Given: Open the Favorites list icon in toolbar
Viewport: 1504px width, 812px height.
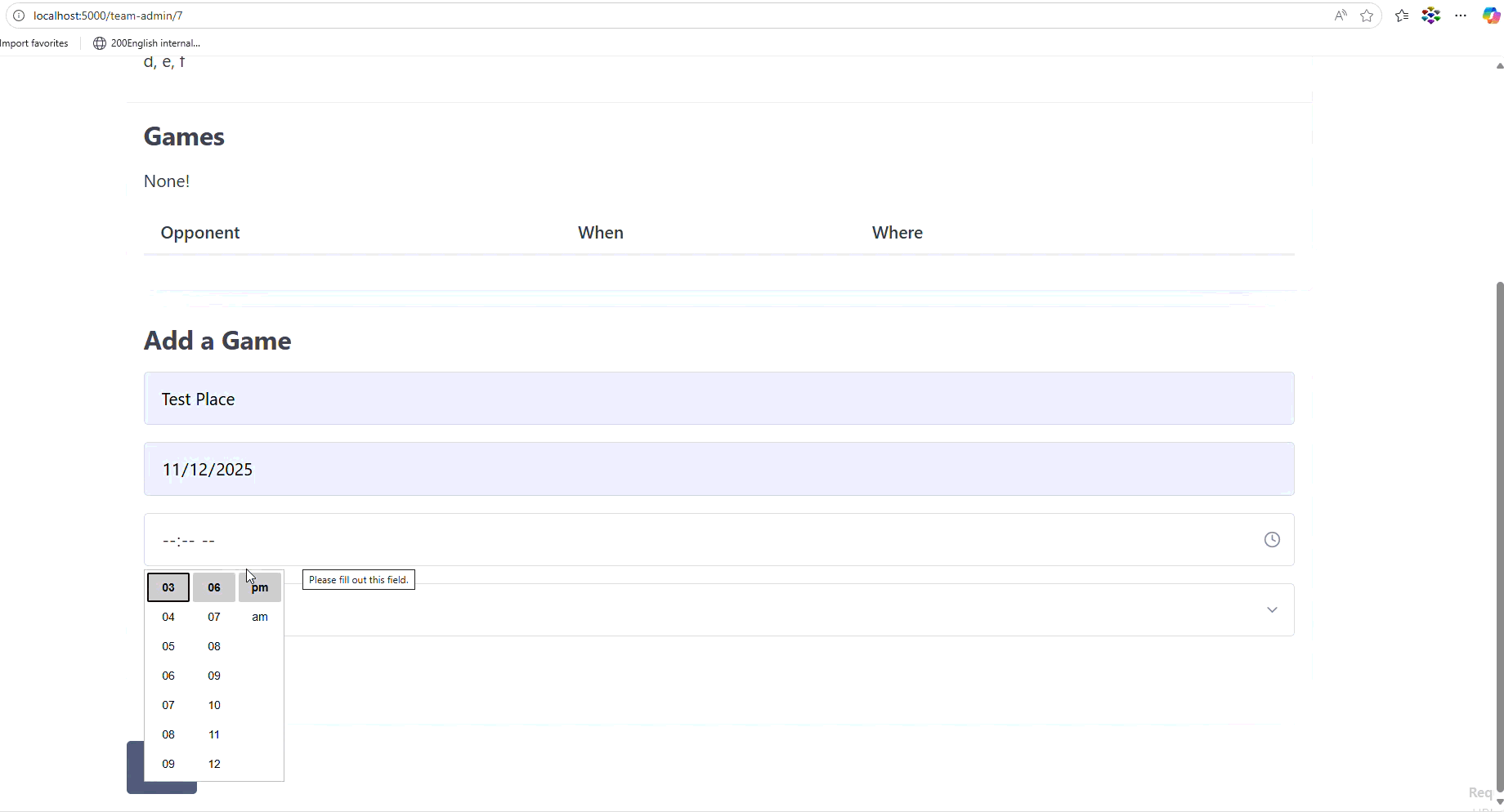Looking at the screenshot, I should (1402, 16).
